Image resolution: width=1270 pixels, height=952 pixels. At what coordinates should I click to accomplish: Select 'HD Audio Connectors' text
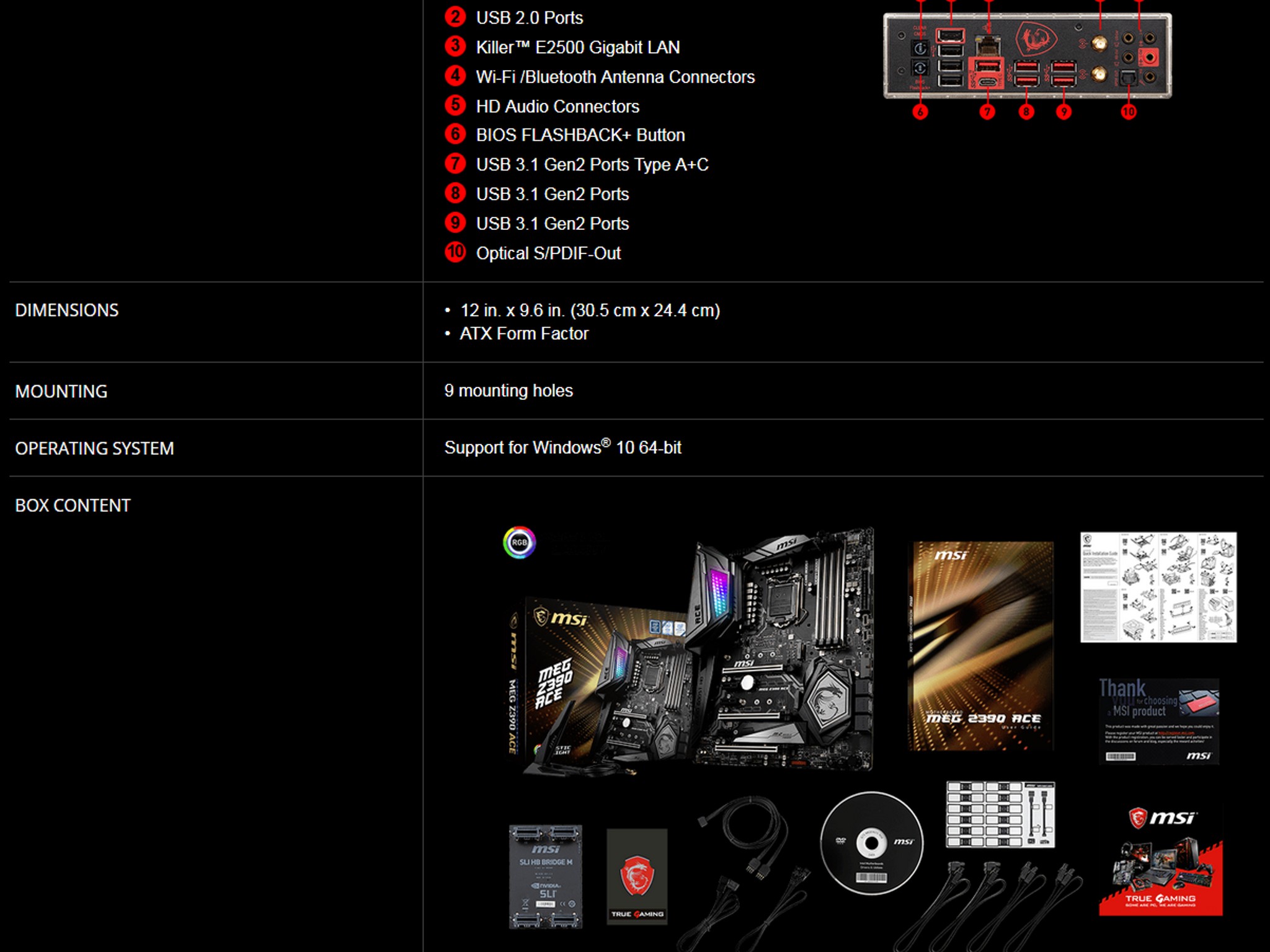click(557, 107)
